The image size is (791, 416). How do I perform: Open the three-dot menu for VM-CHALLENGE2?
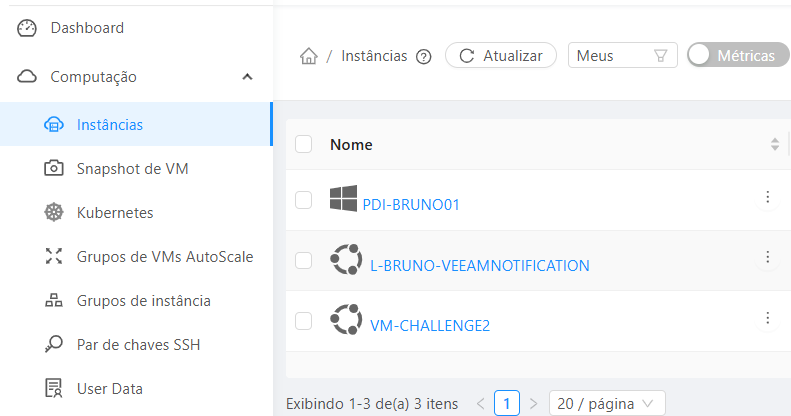(767, 318)
